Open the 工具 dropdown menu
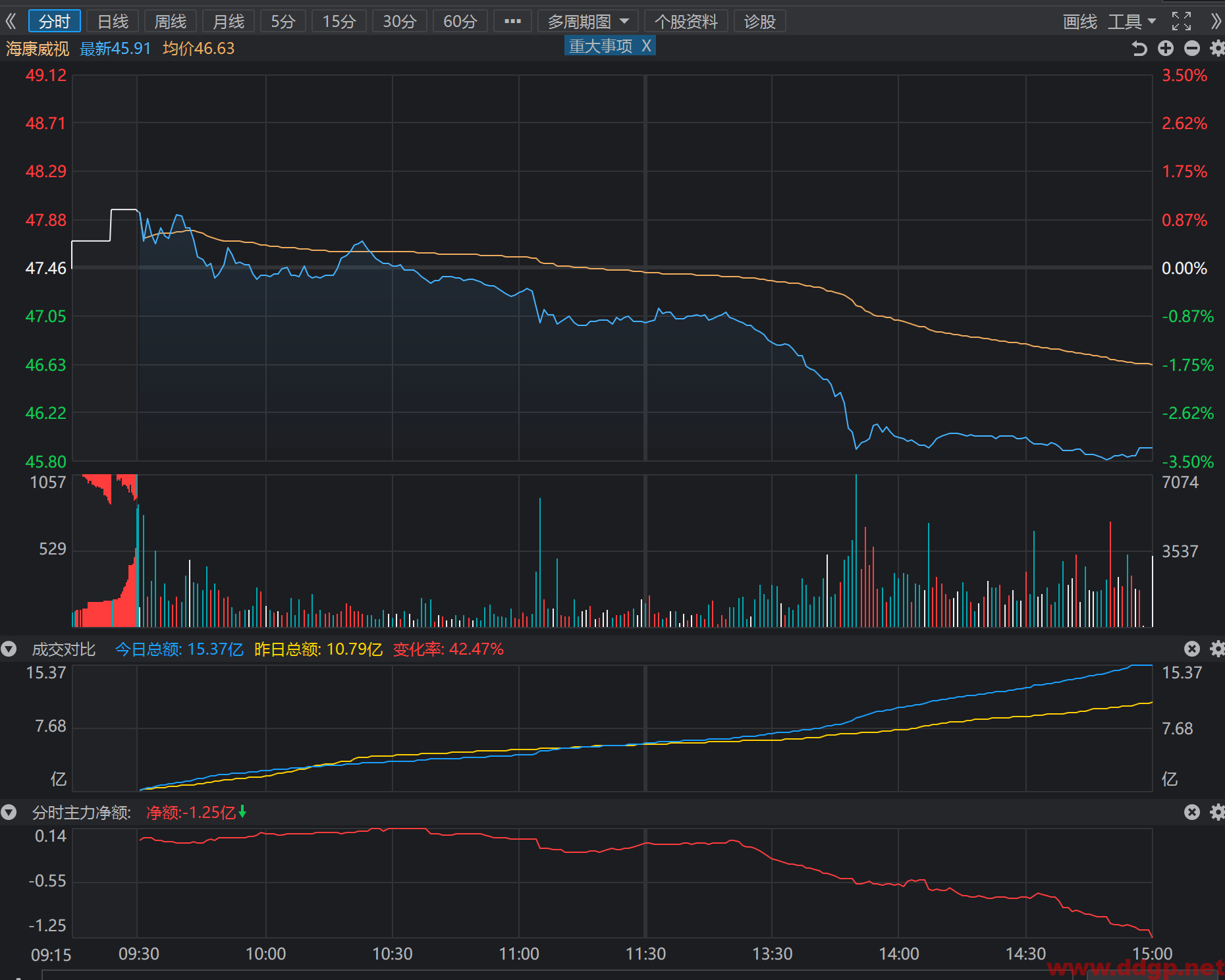The width and height of the screenshot is (1225, 980). point(1132,21)
